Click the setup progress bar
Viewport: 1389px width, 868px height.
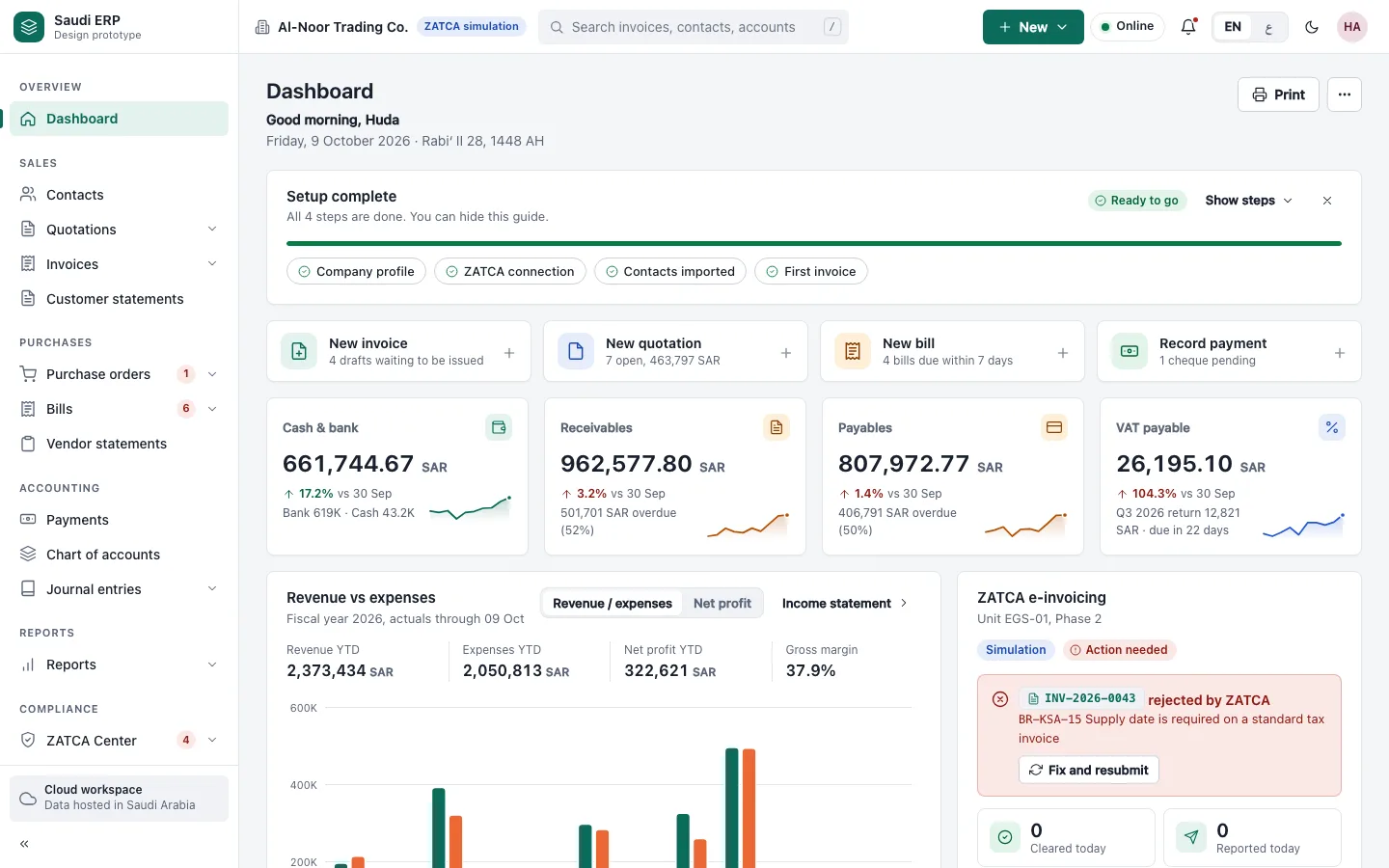pyautogui.click(x=814, y=244)
